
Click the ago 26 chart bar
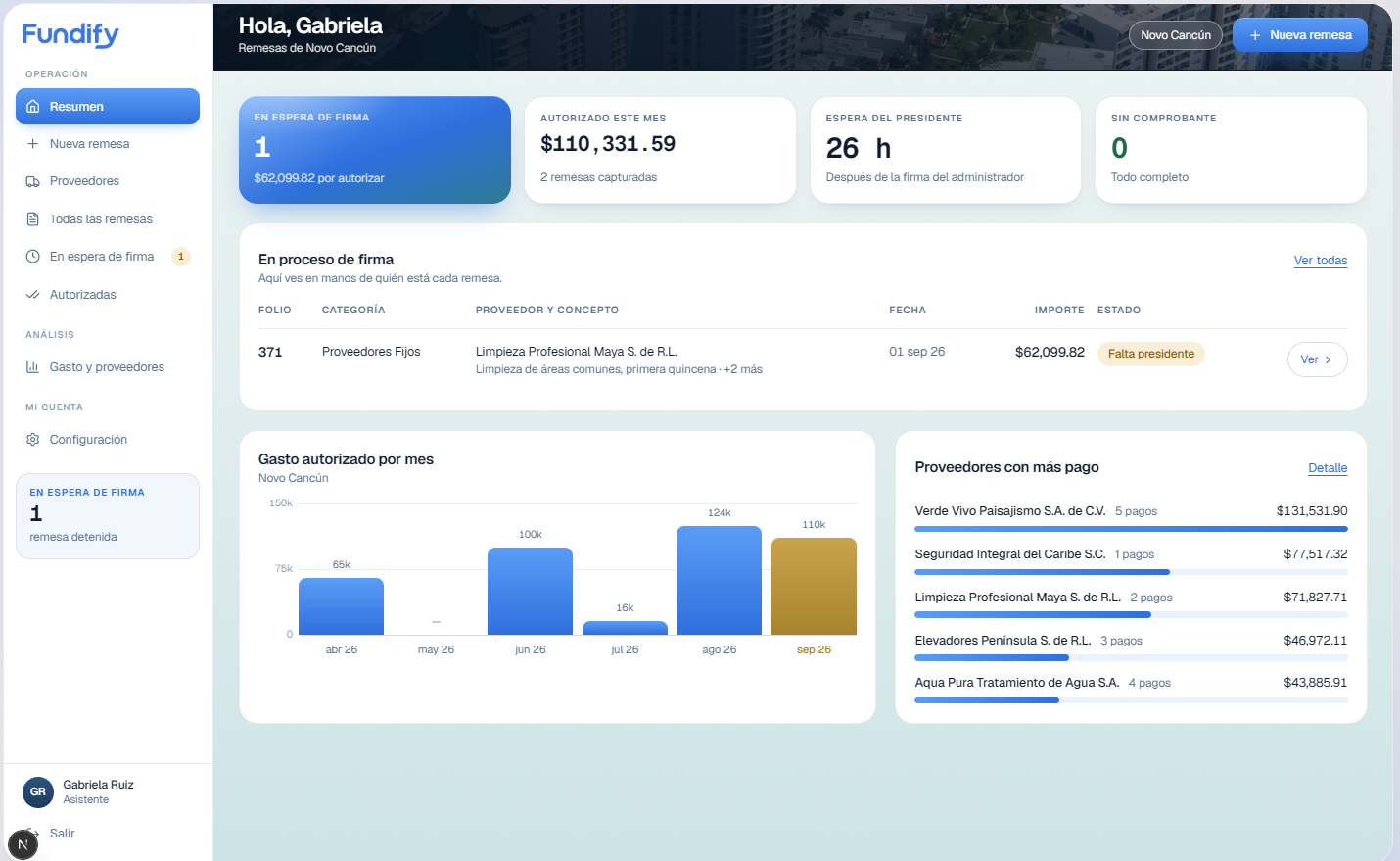tap(719, 581)
